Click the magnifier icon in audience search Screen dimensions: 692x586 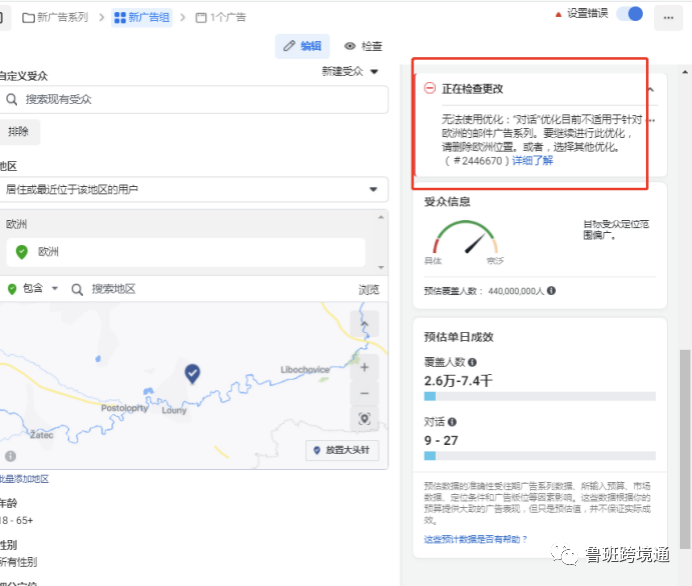pos(11,99)
